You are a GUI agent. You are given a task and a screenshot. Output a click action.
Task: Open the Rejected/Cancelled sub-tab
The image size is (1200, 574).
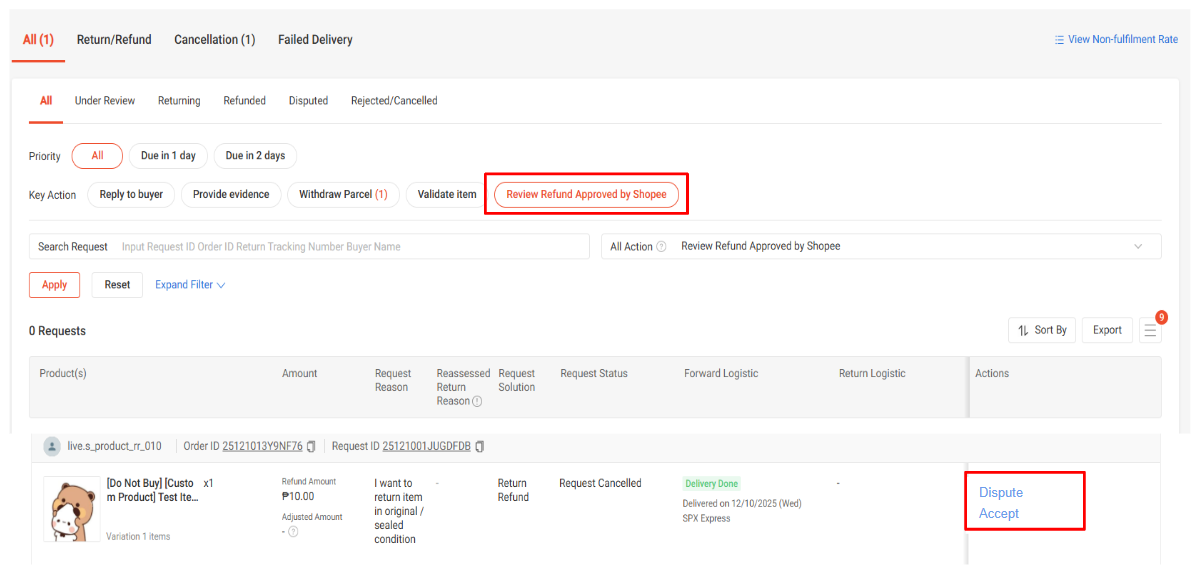394,101
